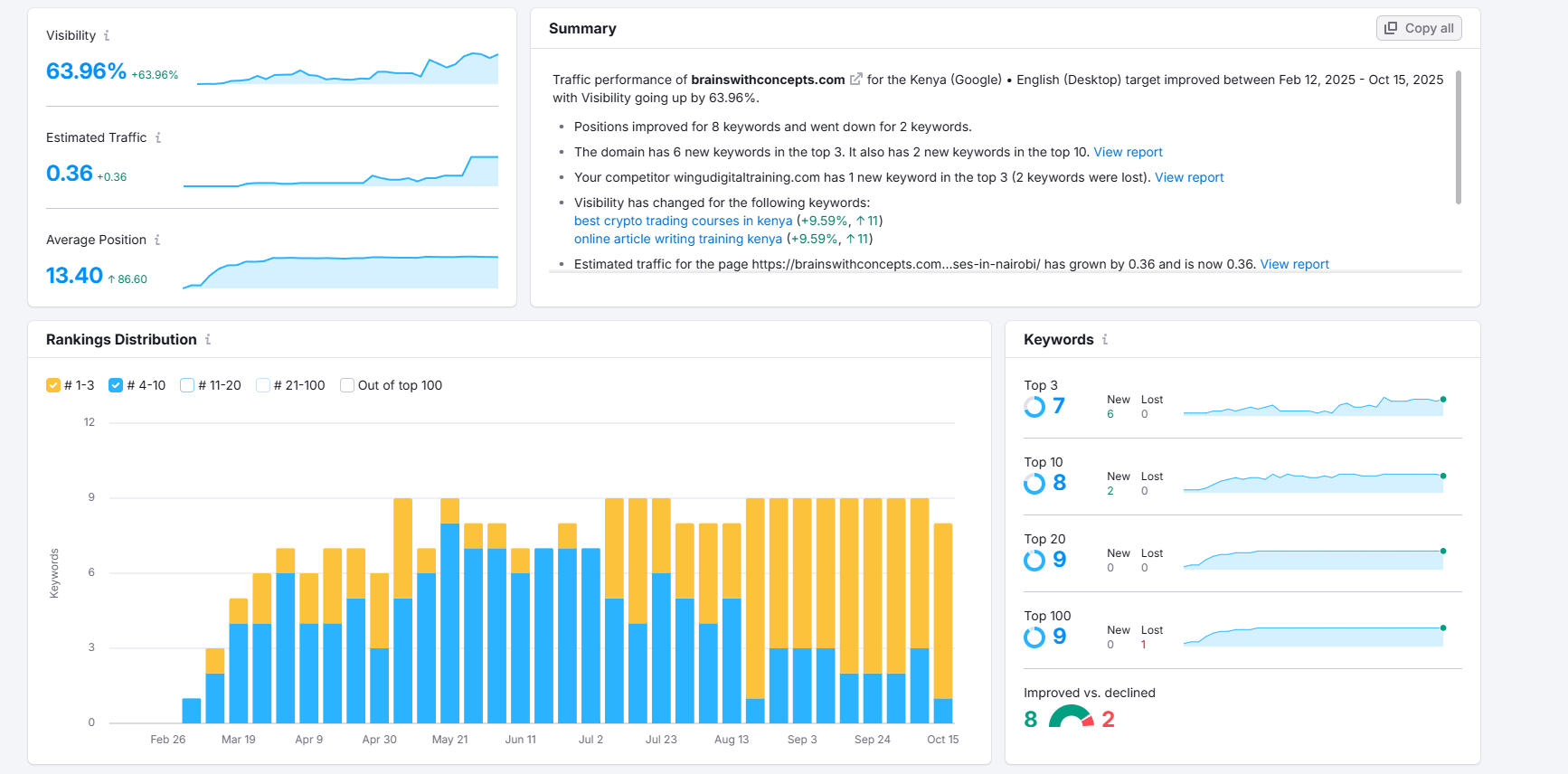
Task: Uncheck the # 4-10 rankings checkbox
Action: (116, 385)
